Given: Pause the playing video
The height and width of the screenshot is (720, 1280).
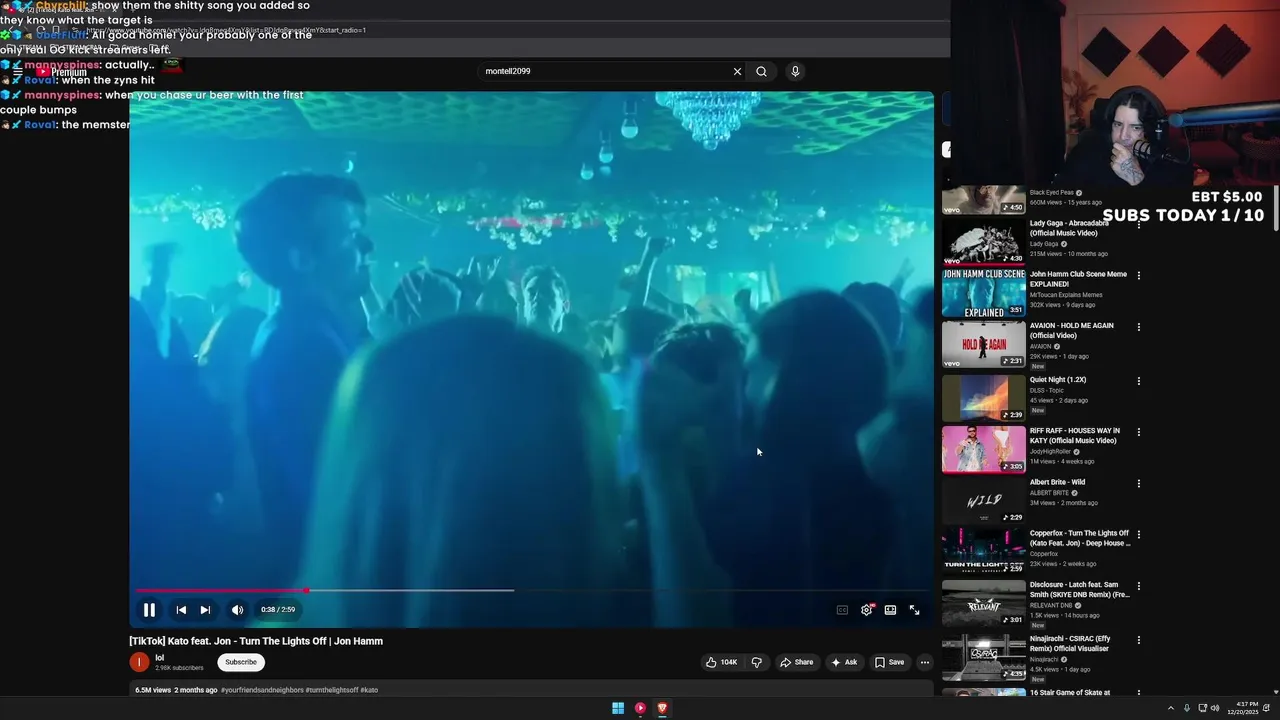Looking at the screenshot, I should (149, 610).
